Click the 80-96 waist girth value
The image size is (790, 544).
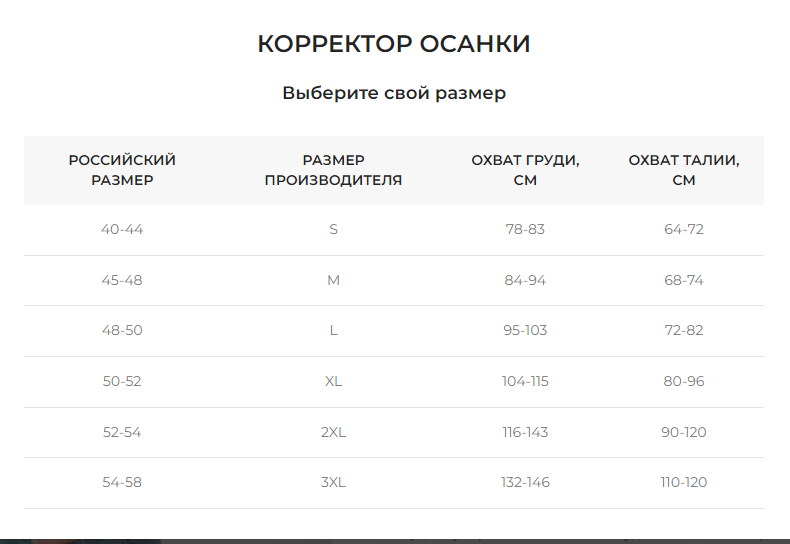coord(684,381)
